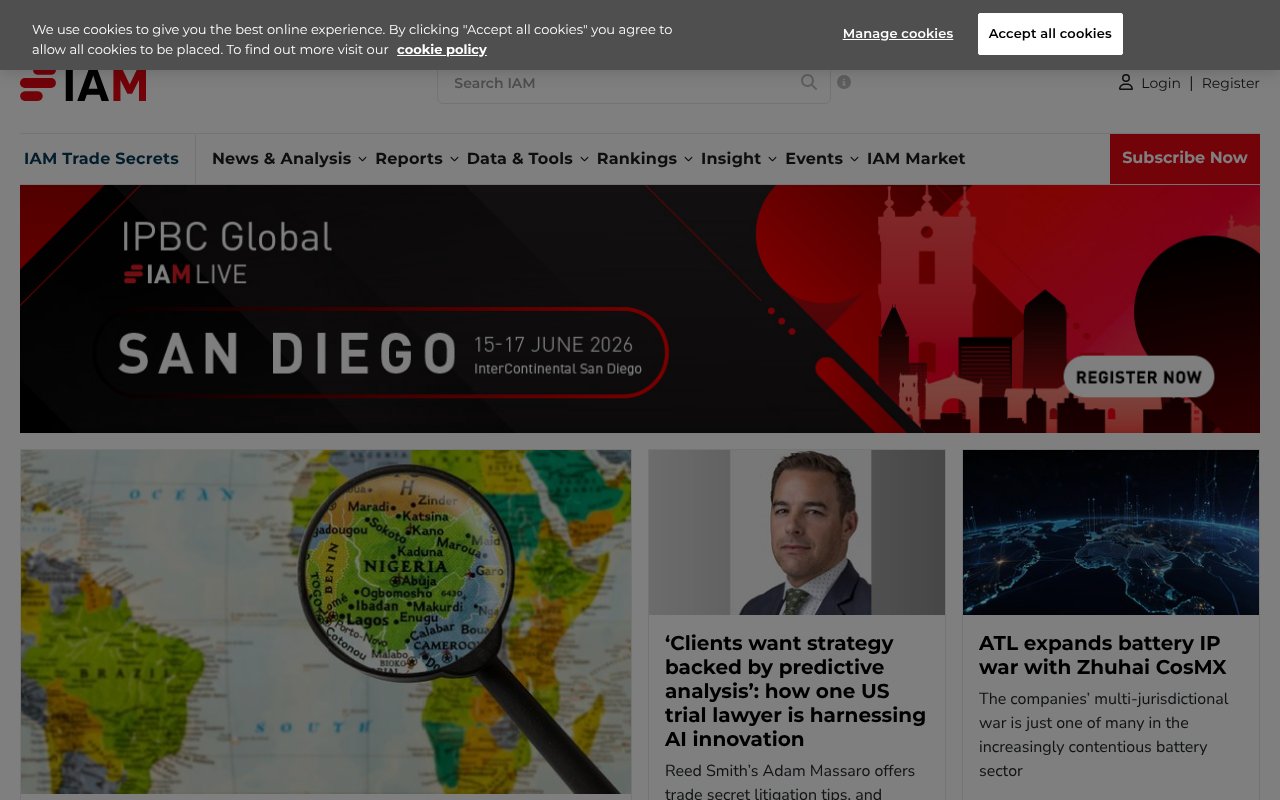Screen dimensions: 1280x800
Task: Select the IAM Trade Secrets tab
Action: 101,158
